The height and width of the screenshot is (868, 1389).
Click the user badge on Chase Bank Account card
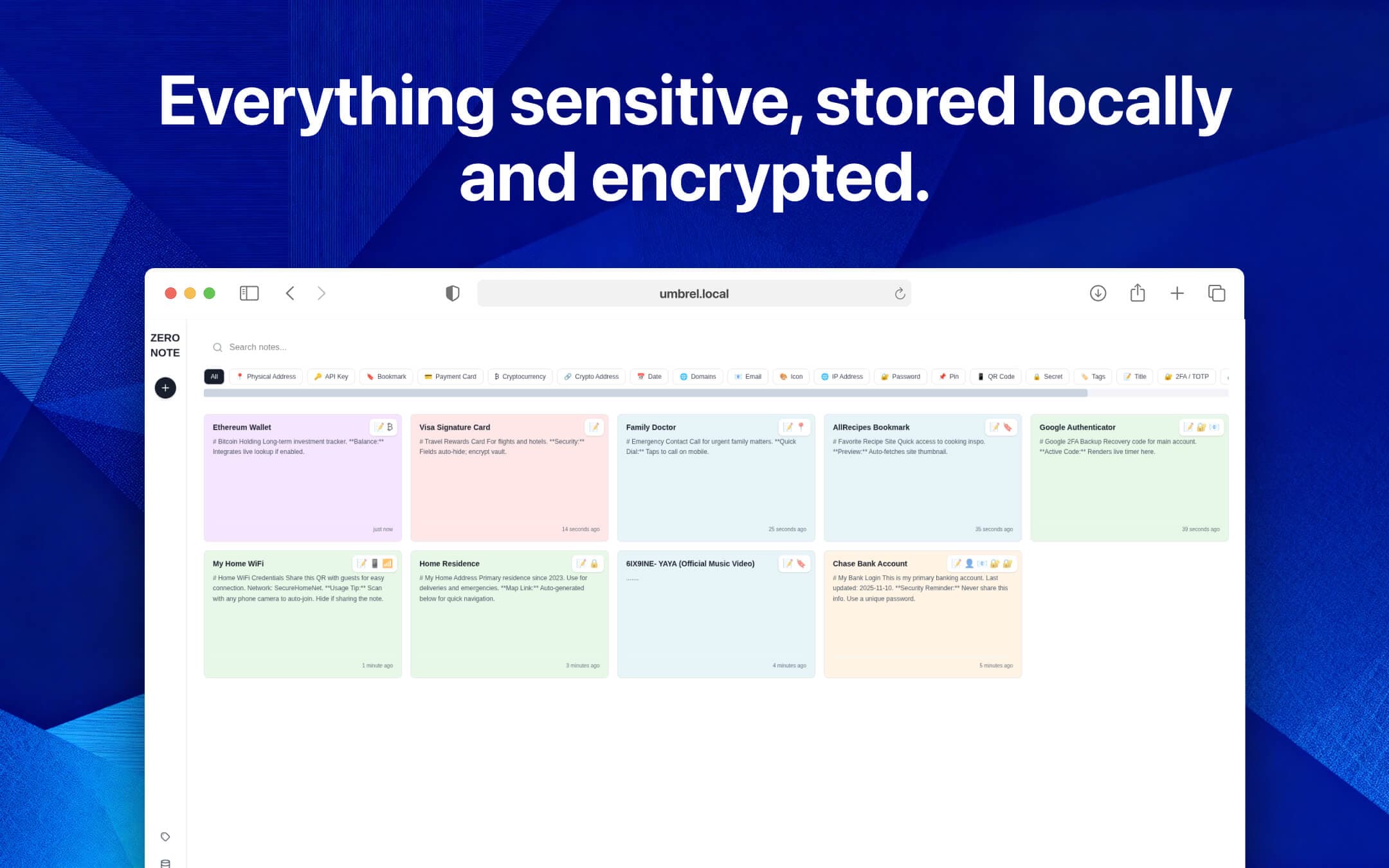click(968, 564)
